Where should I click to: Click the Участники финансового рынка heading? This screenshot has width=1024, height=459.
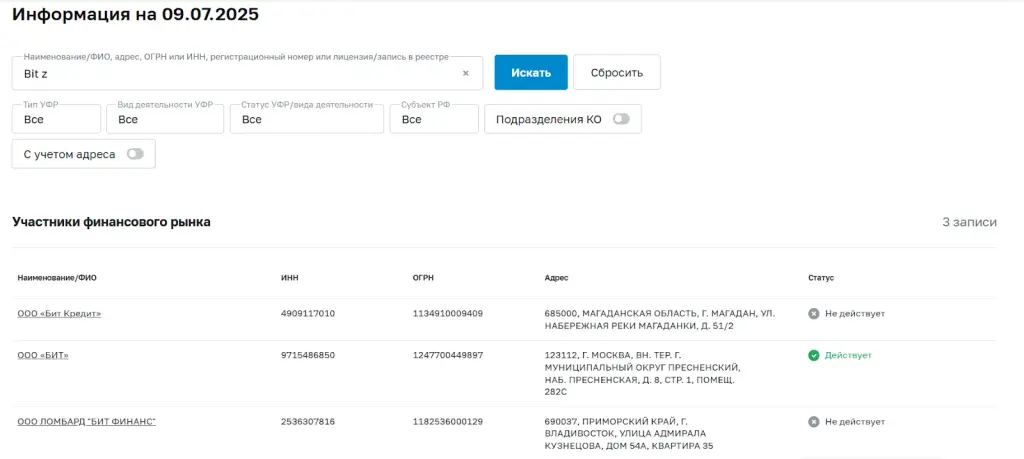[x=112, y=222]
